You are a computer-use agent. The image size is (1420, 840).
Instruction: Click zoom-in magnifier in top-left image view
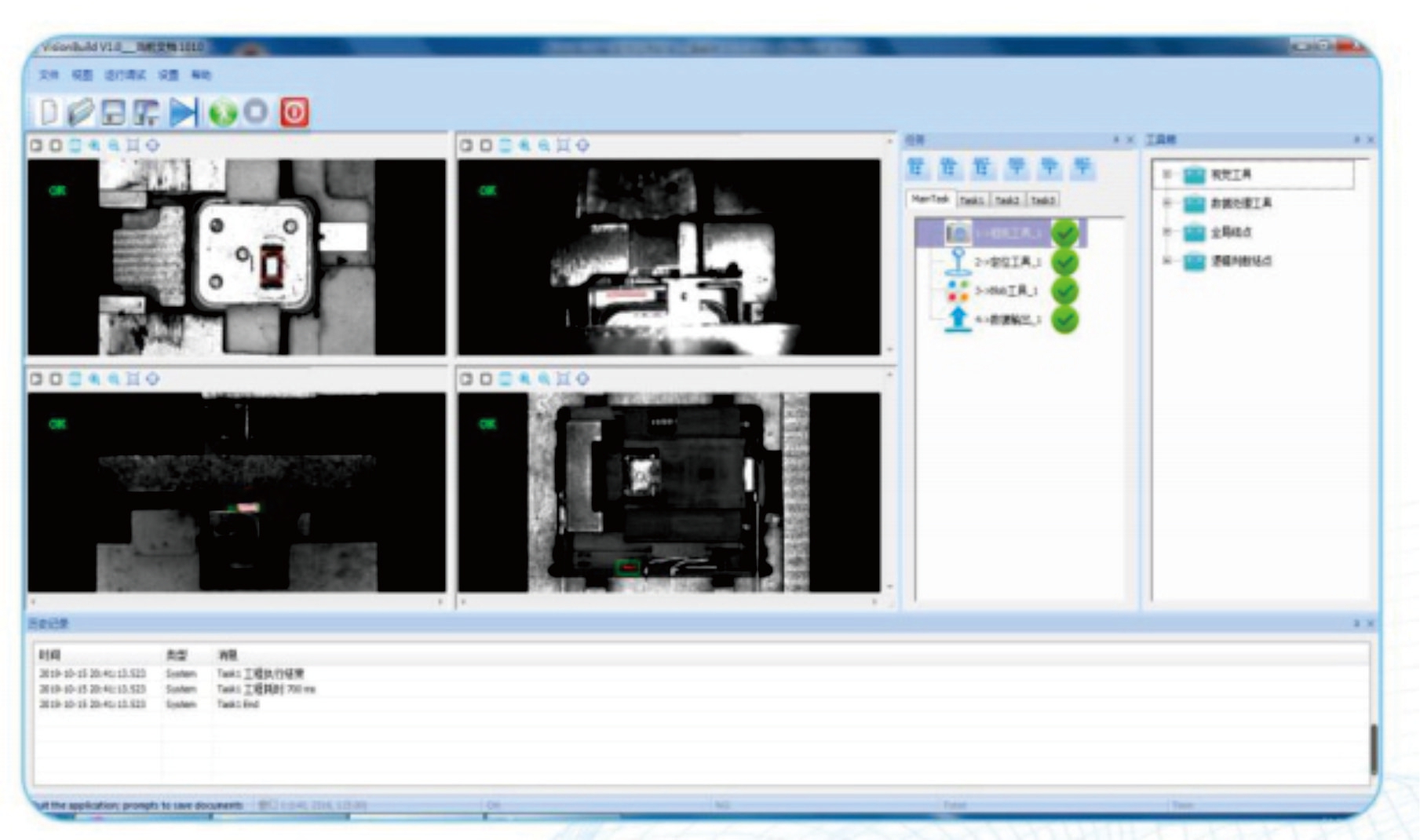[x=95, y=145]
